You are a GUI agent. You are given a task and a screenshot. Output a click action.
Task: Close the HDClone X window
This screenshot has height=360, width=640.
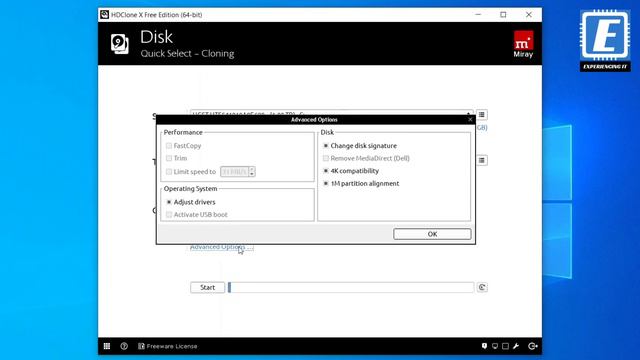click(529, 15)
